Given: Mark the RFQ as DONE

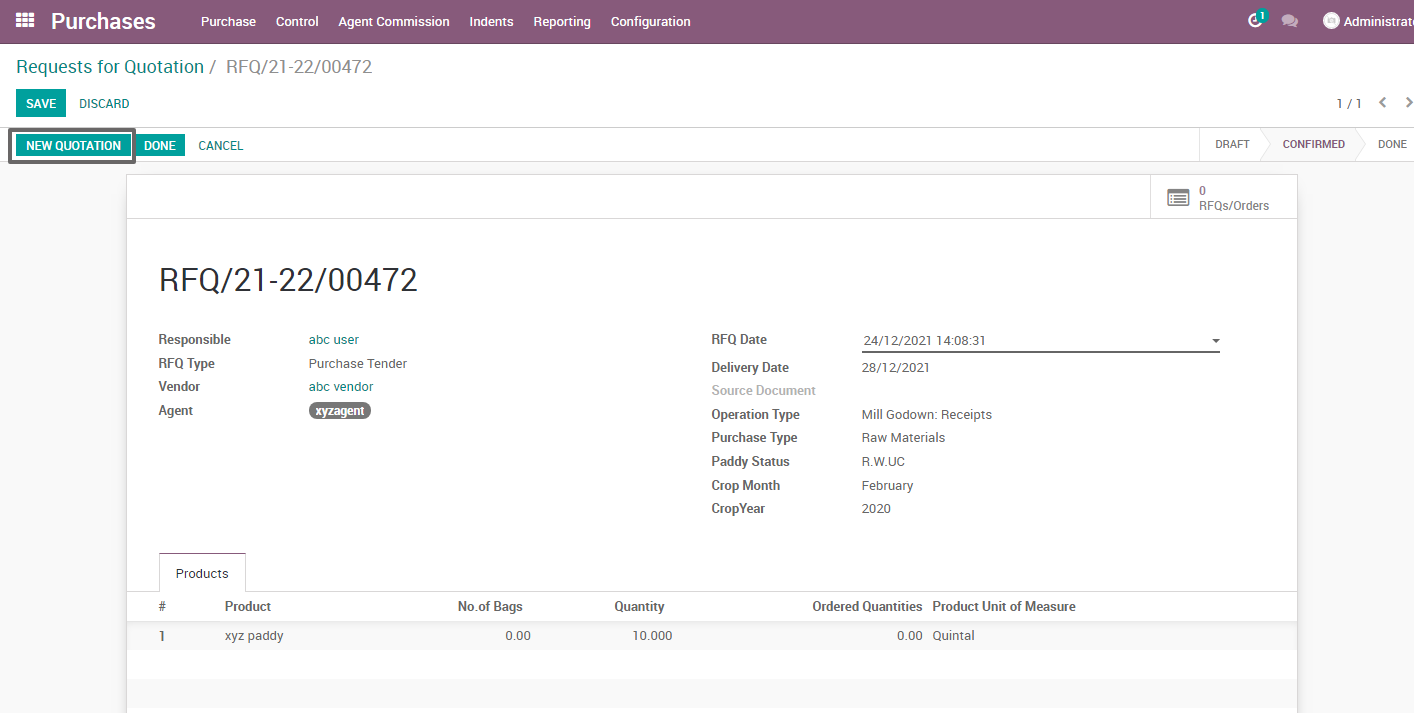Looking at the screenshot, I should (160, 145).
